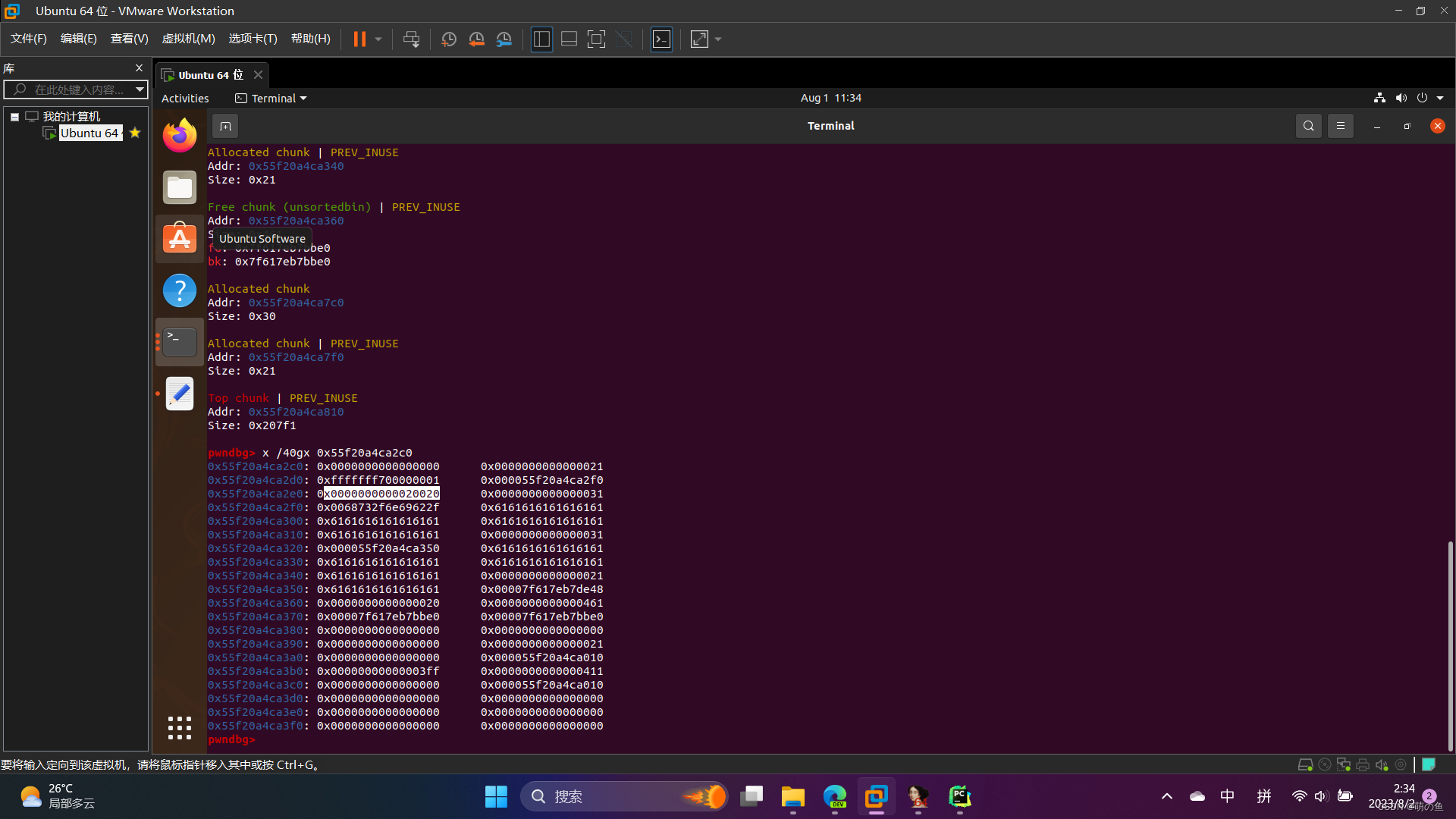Enter full screen mode icon

point(596,39)
